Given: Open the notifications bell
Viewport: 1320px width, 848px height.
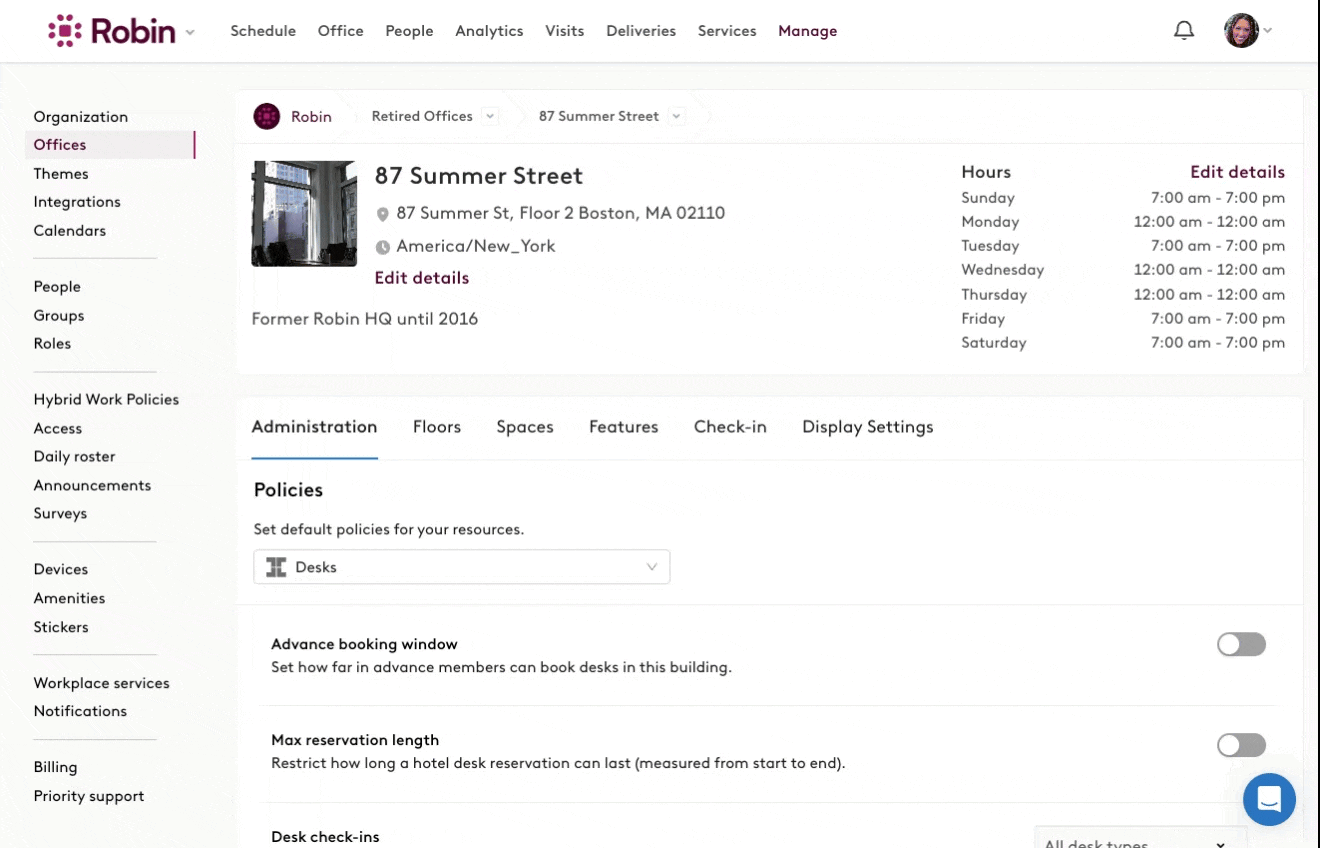Looking at the screenshot, I should [1184, 31].
